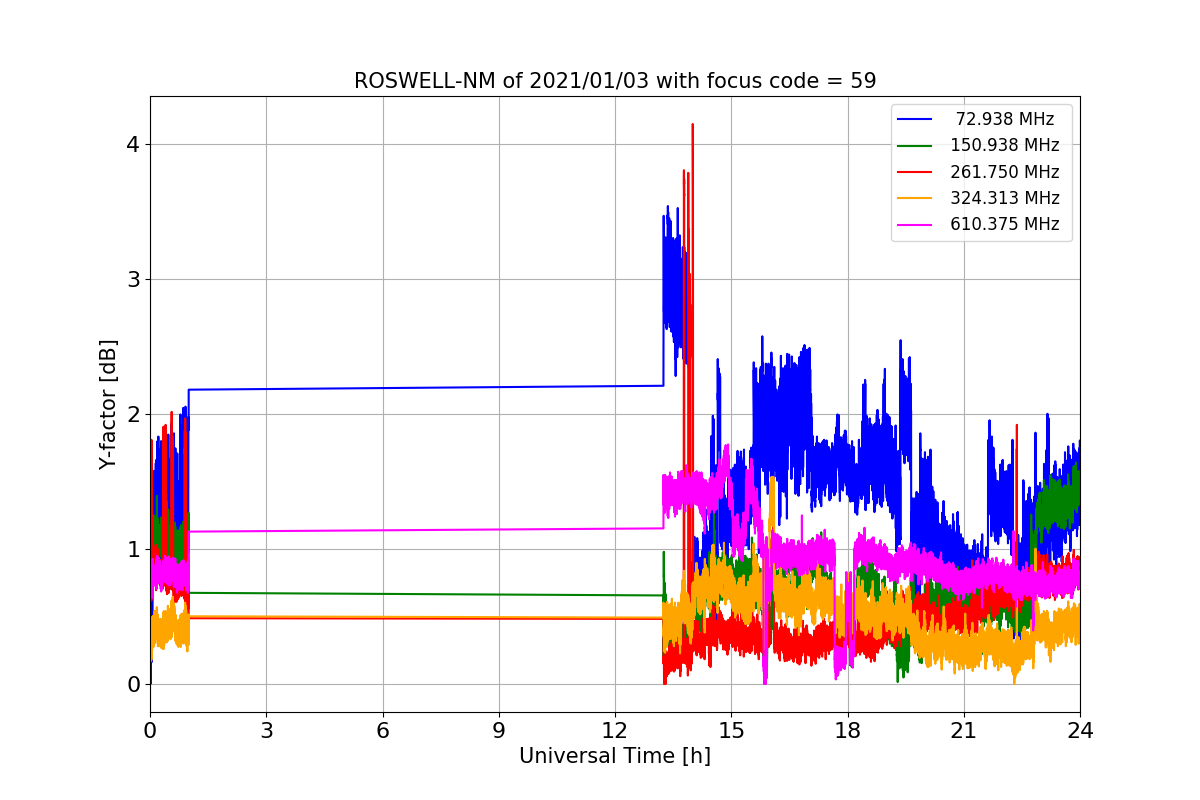Image resolution: width=1200 pixels, height=800 pixels.
Task: Click the green line sample in legend
Action: (x=916, y=145)
